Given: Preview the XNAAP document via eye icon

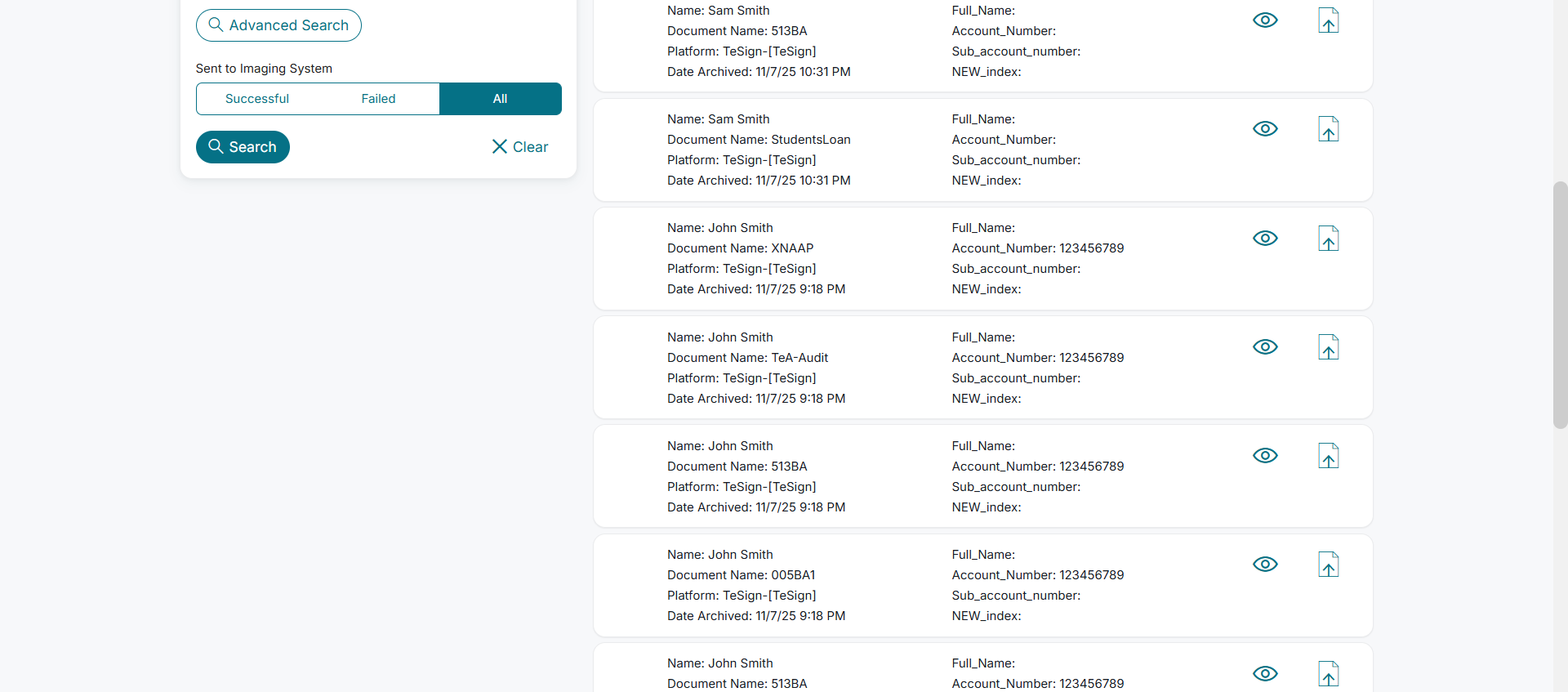Looking at the screenshot, I should tap(1265, 238).
